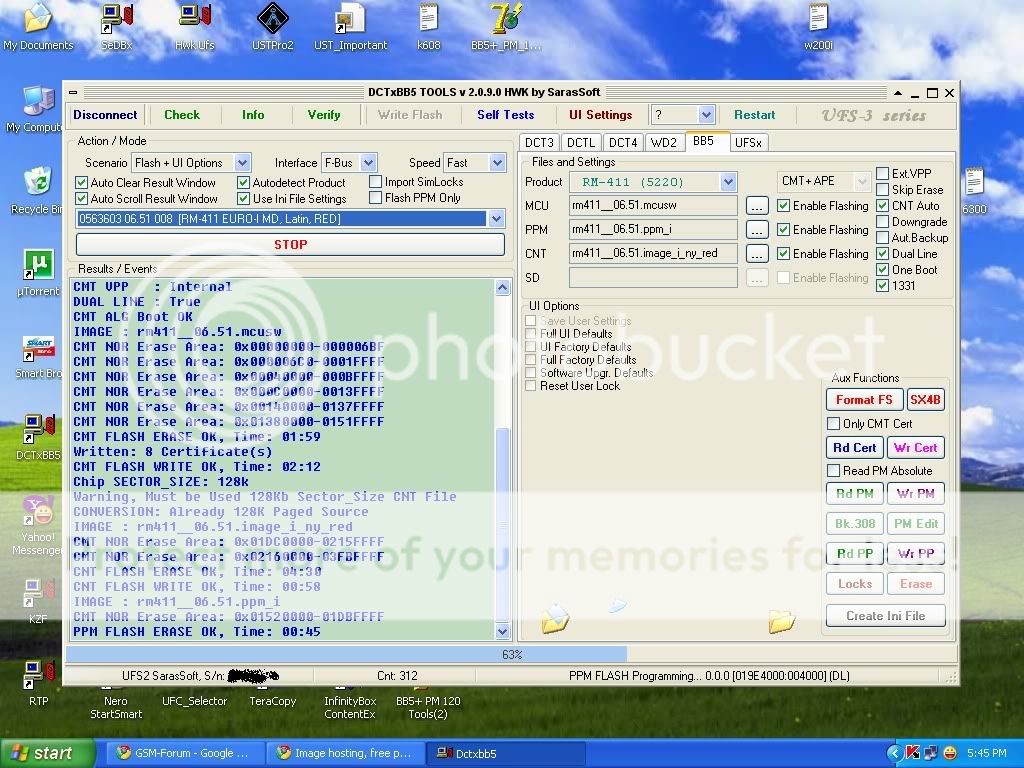Launch the µTorrent desktop icon

(38, 273)
